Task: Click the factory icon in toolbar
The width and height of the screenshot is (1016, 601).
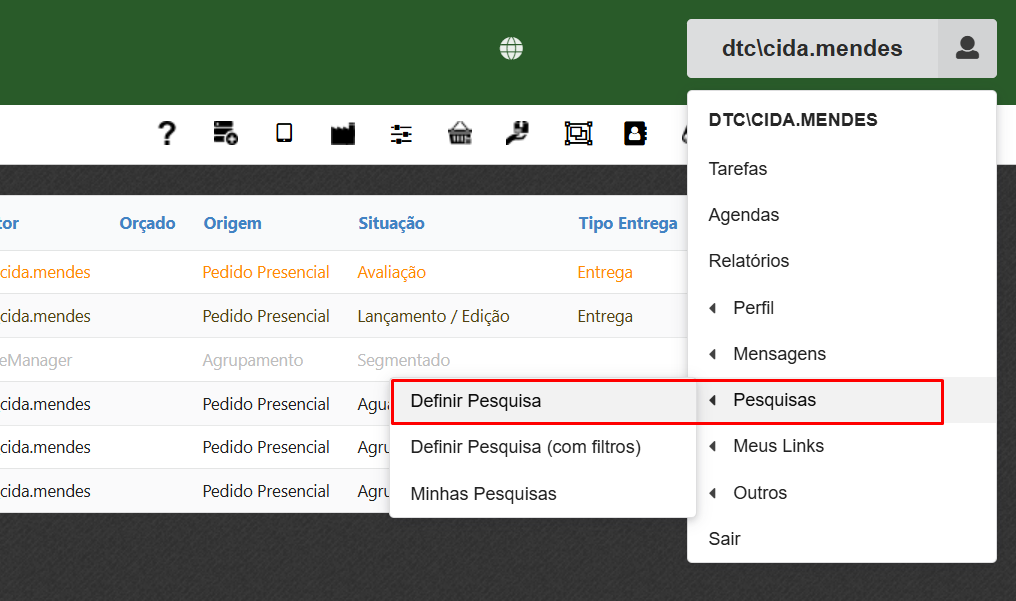Action: coord(343,133)
